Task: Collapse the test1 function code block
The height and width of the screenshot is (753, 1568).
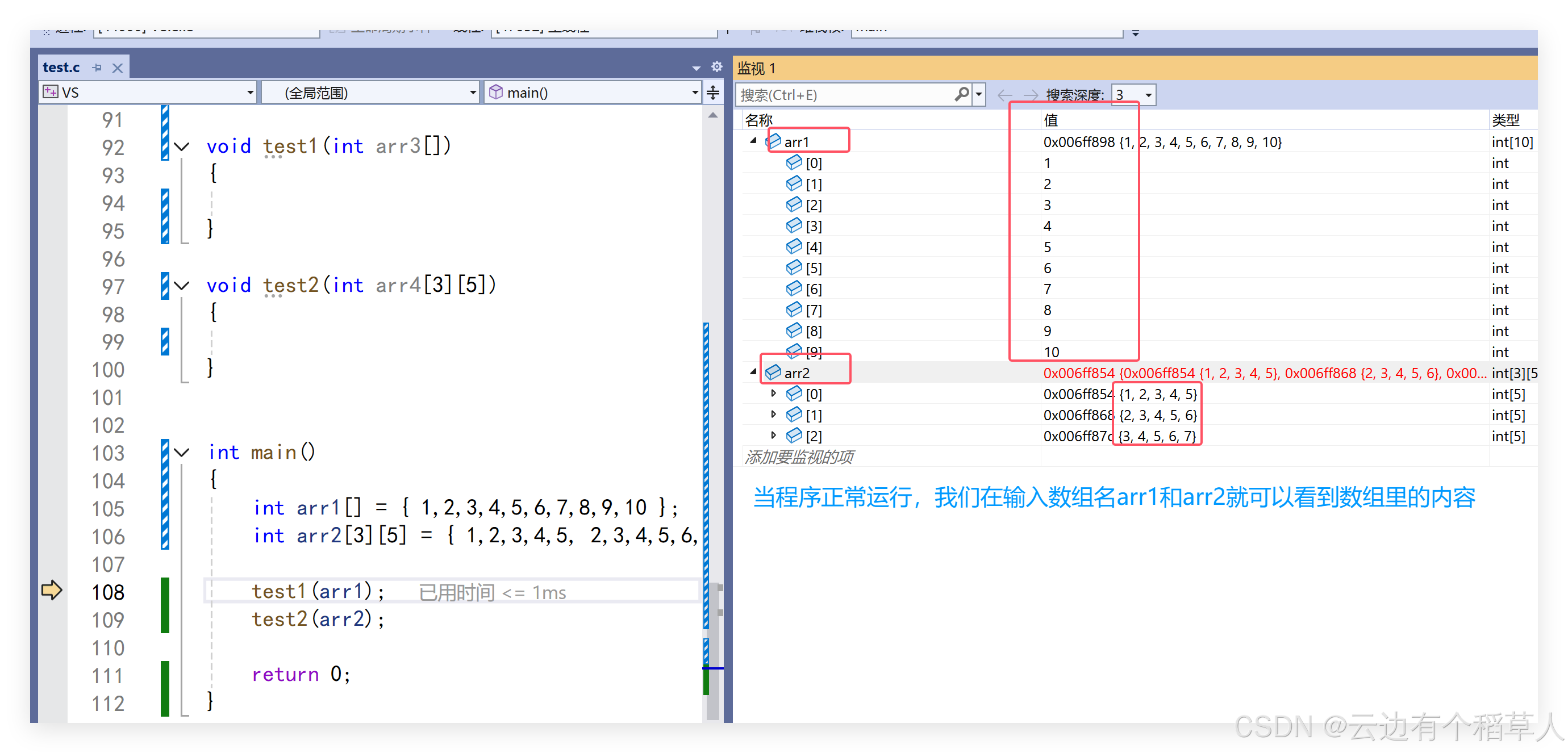Action: click(181, 147)
